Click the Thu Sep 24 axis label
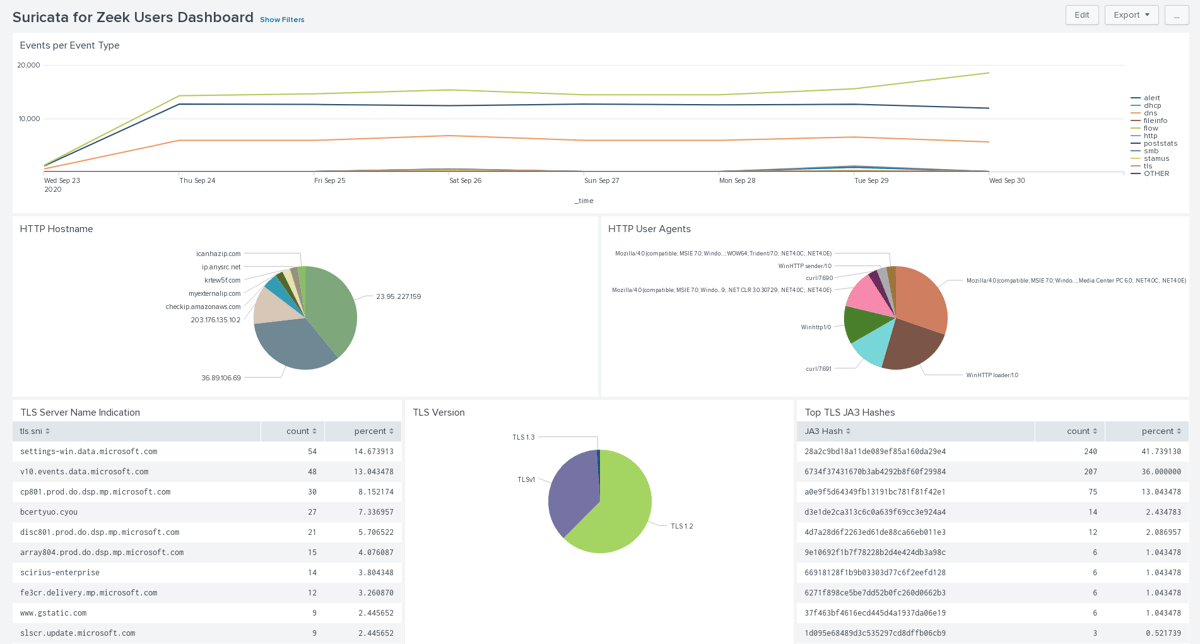Image resolution: width=1200 pixels, height=644 pixels. (197, 181)
